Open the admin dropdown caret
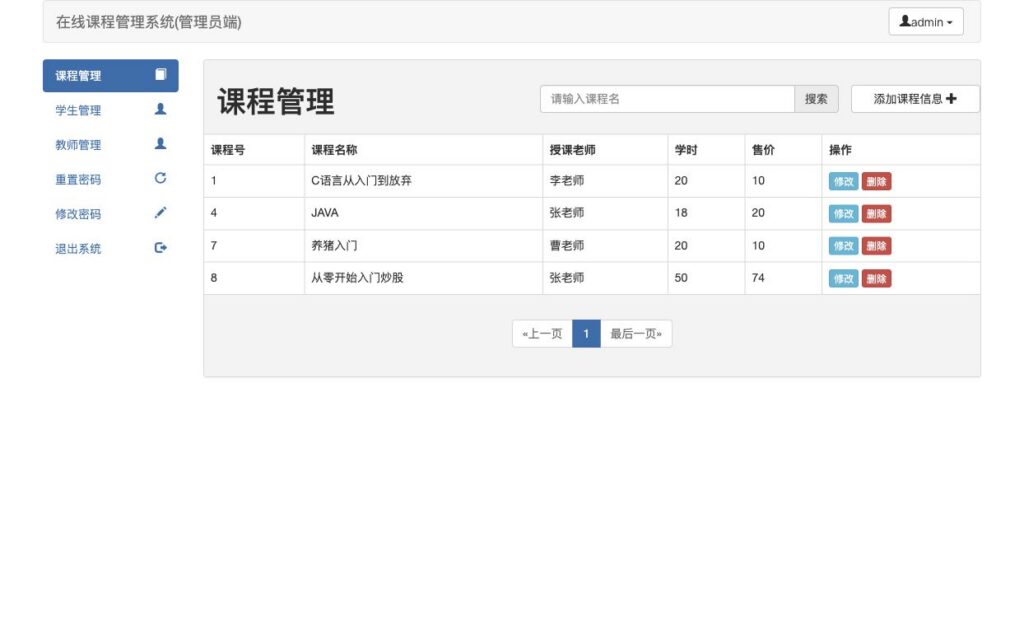Image resolution: width=1024 pixels, height=640 pixels. click(950, 23)
